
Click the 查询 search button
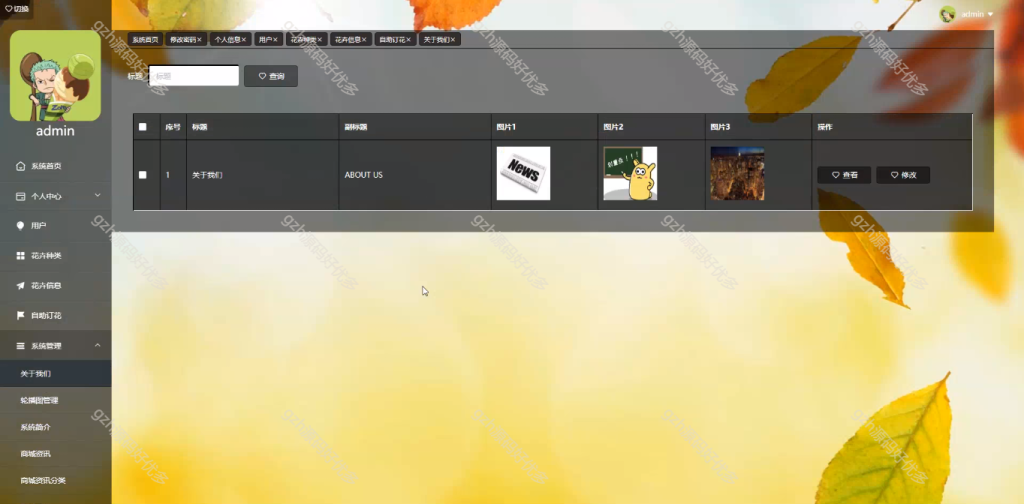(271, 76)
